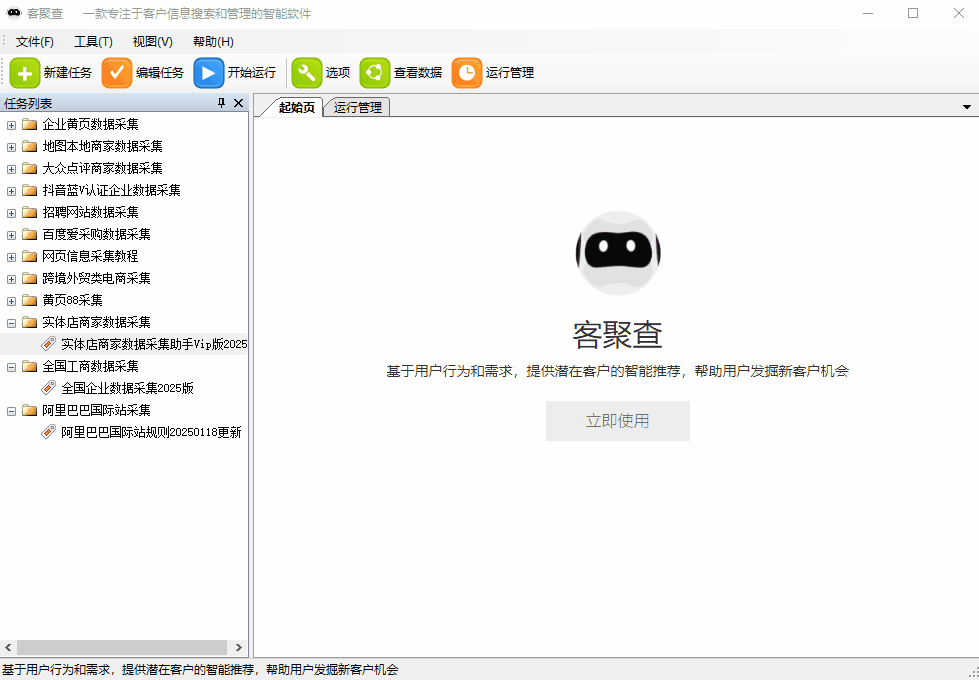Click the folder icon of 百度爱采购数据采集

(x=29, y=234)
